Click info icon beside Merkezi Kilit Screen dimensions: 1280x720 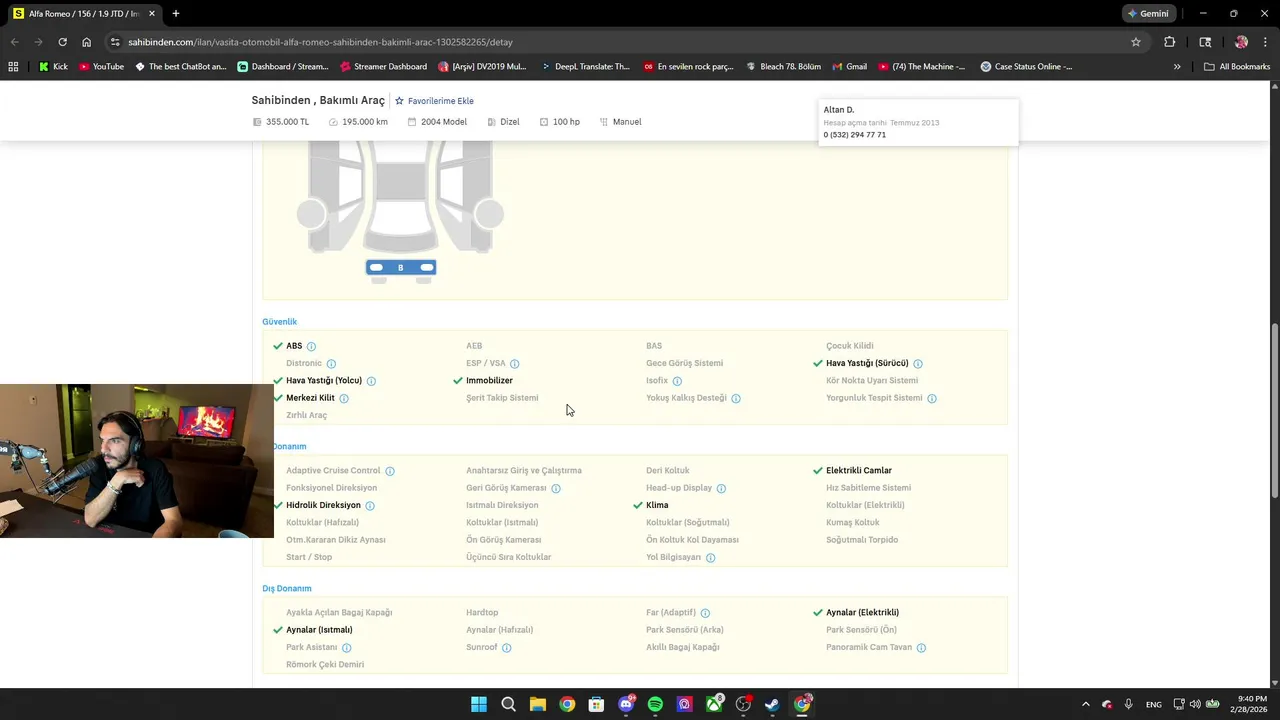point(344,398)
